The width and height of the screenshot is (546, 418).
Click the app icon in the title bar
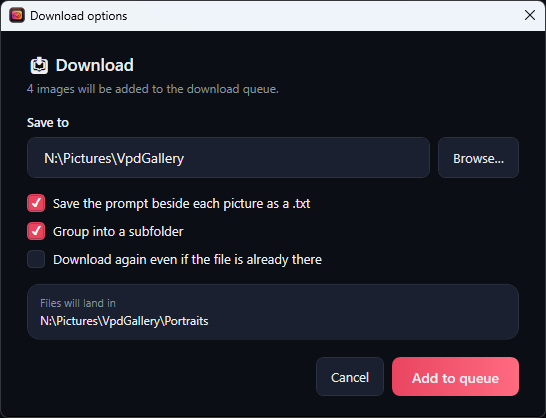(x=17, y=15)
